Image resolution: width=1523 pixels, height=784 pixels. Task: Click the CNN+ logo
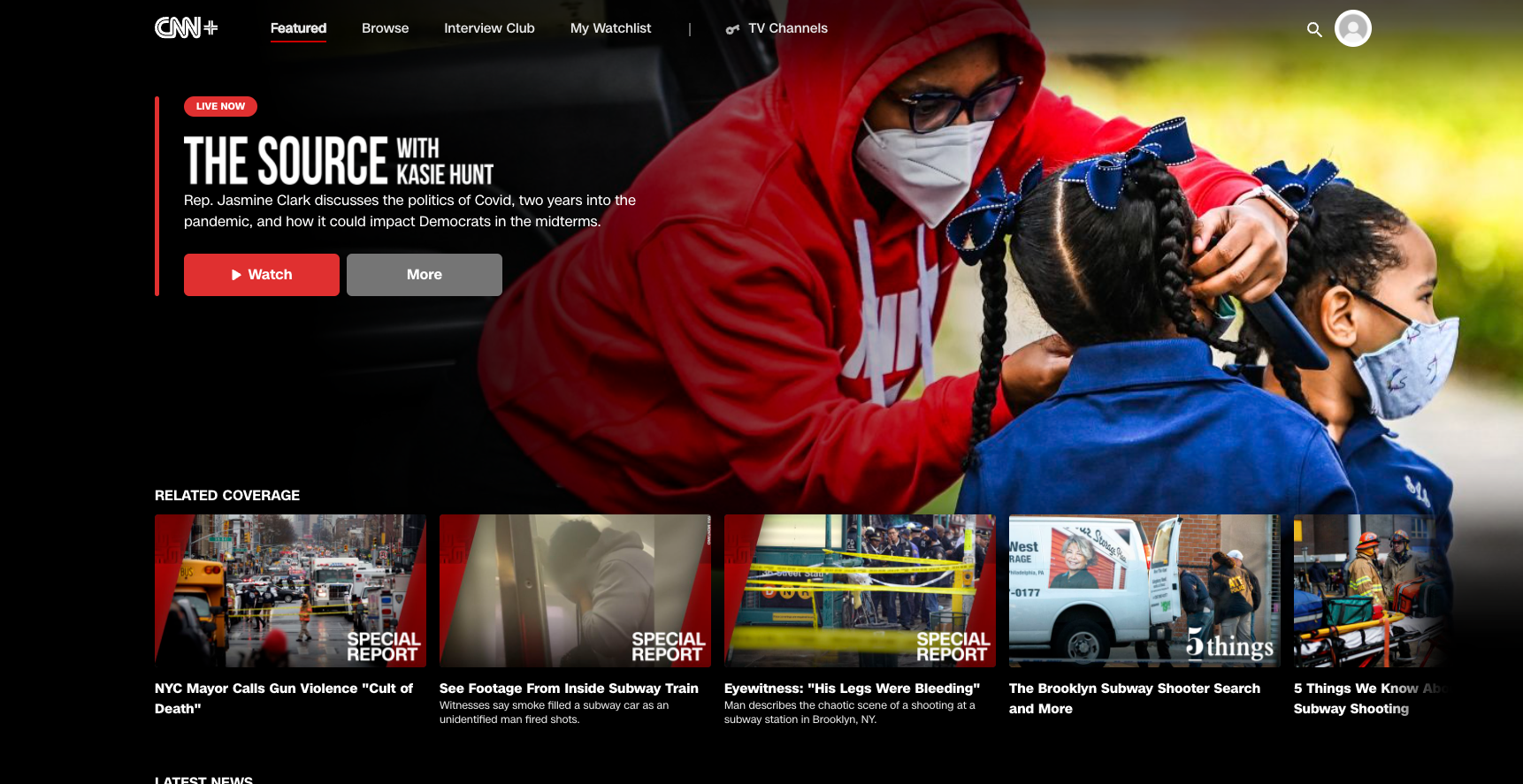coord(186,28)
